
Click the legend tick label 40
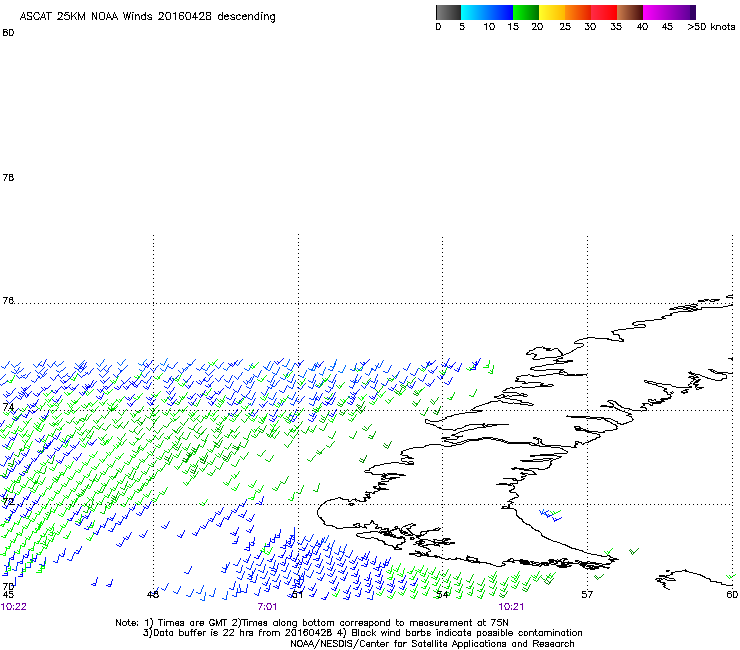[x=642, y=27]
